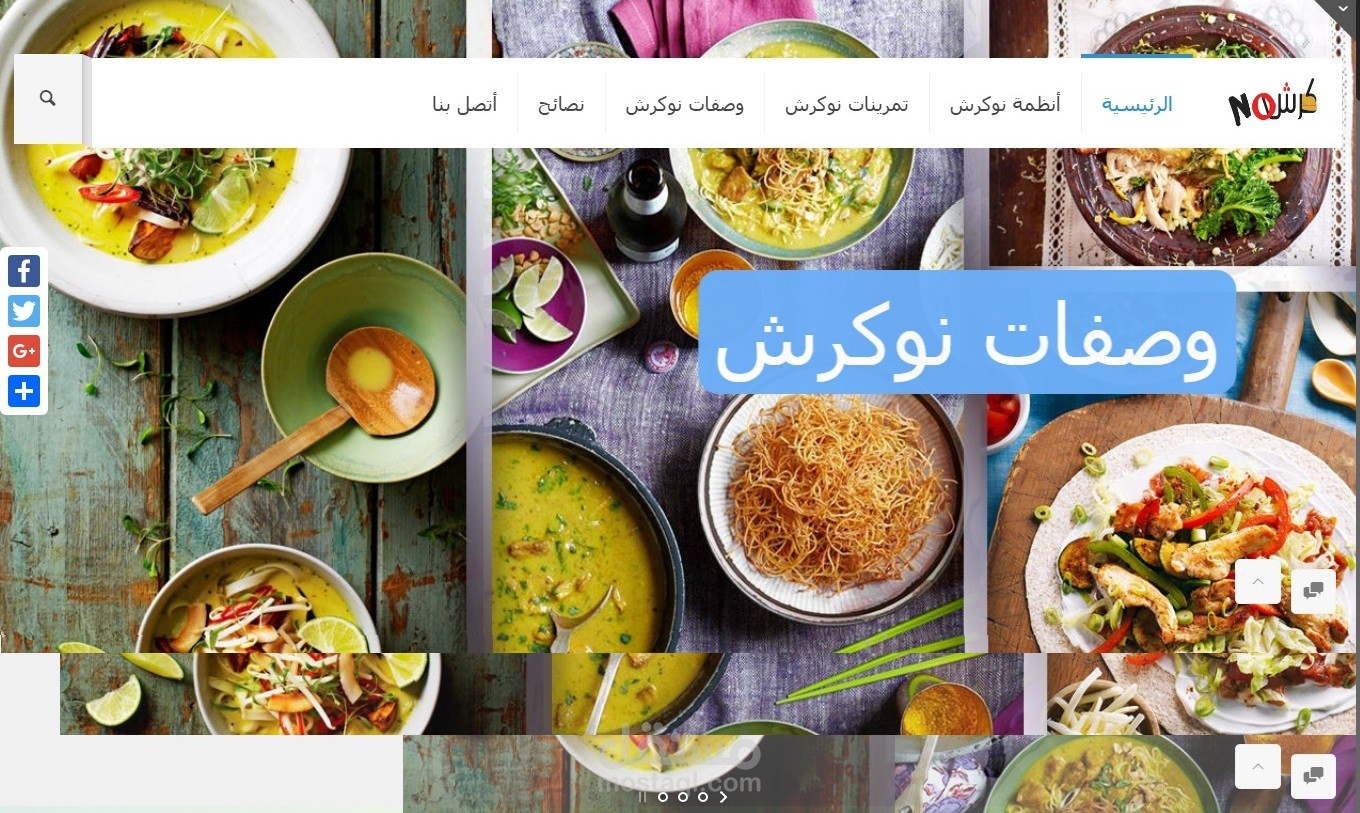Image resolution: width=1360 pixels, height=813 pixels.
Task: Open the search magnifier icon
Action: click(47, 98)
